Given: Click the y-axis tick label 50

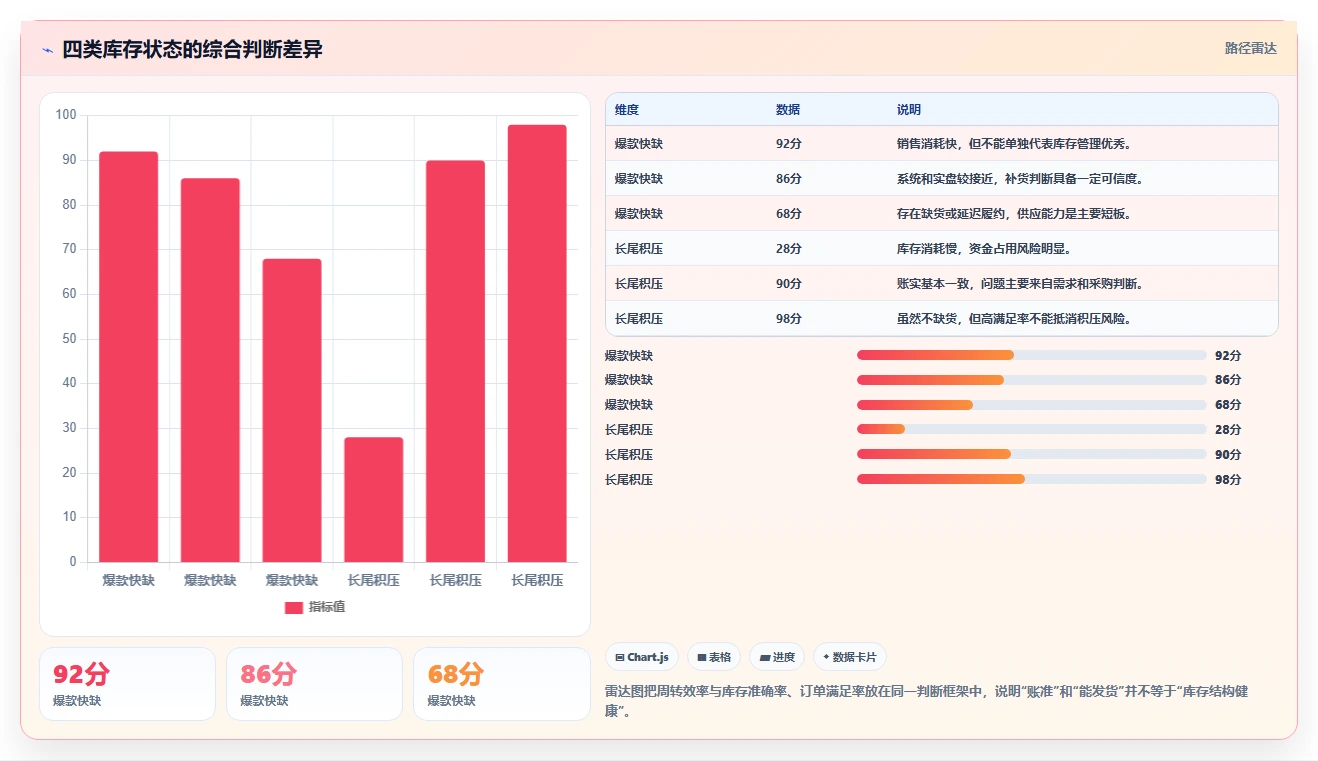Looking at the screenshot, I should pyautogui.click(x=70, y=339).
